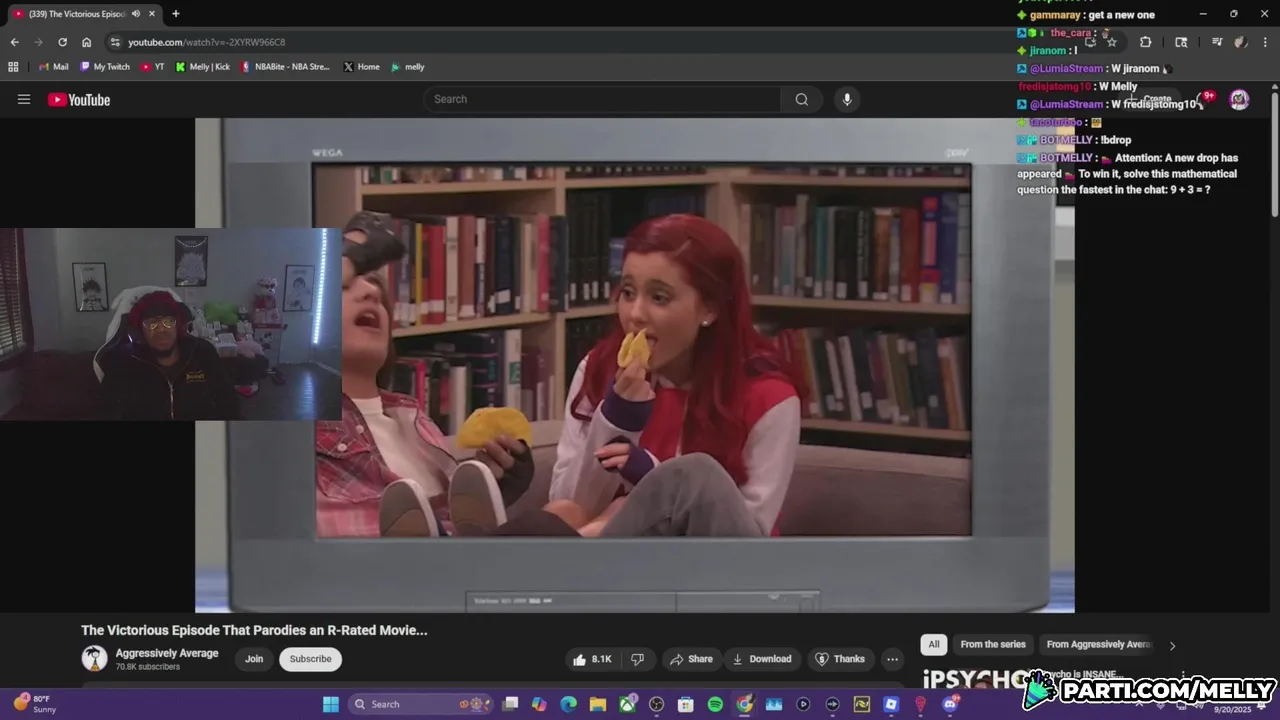View site information icon in address bar
The width and height of the screenshot is (1280, 720).
(115, 42)
